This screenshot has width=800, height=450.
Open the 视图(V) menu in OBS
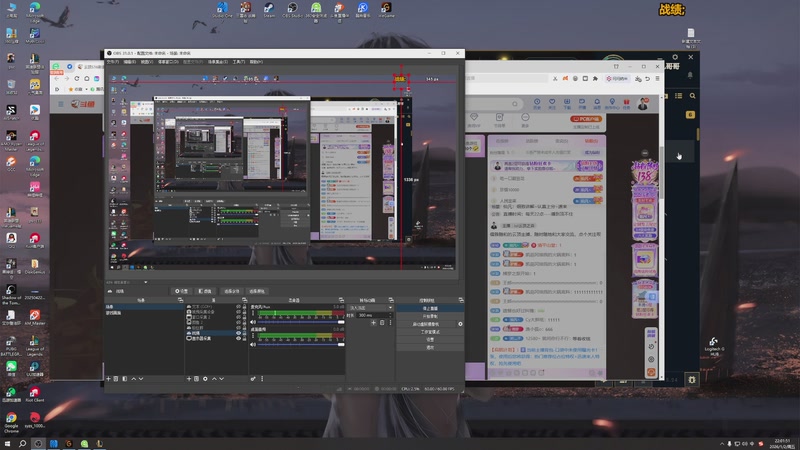(x=147, y=62)
